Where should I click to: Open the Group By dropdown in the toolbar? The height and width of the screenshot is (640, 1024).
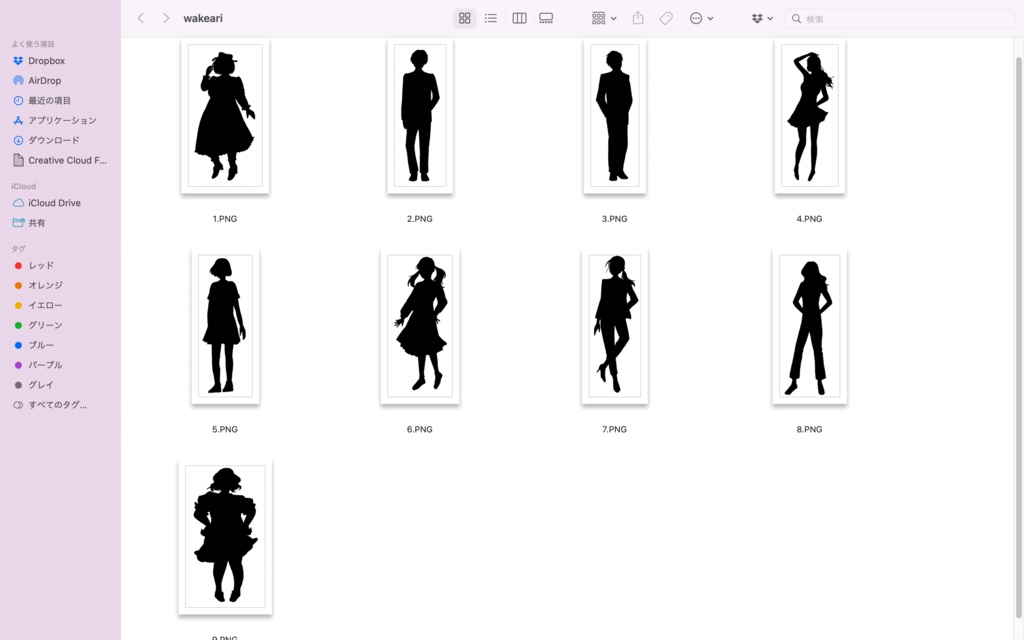(600, 17)
